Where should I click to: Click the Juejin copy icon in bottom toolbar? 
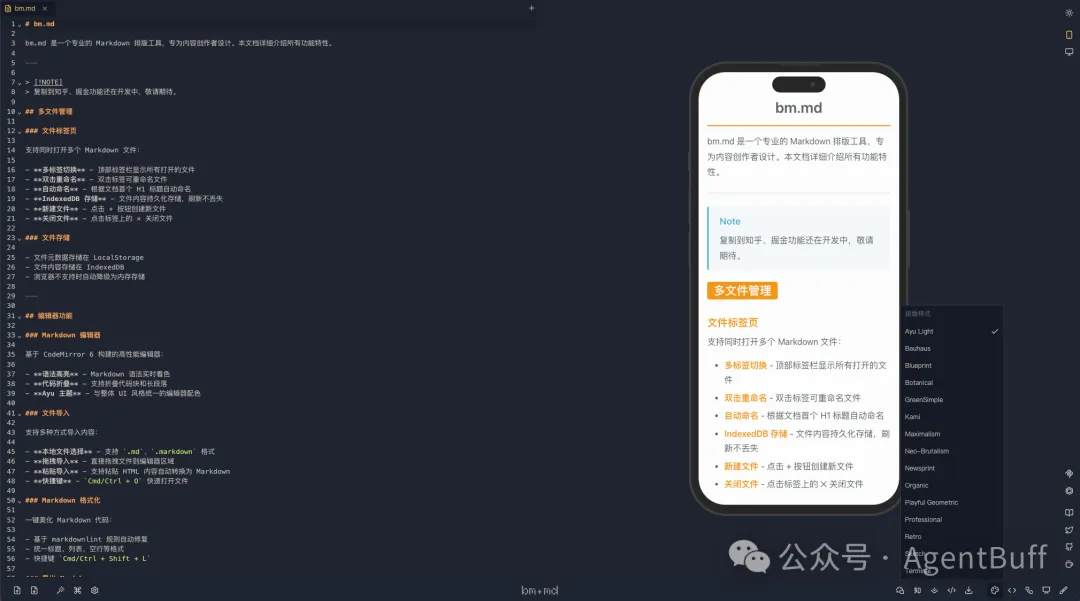pyautogui.click(x=935, y=590)
